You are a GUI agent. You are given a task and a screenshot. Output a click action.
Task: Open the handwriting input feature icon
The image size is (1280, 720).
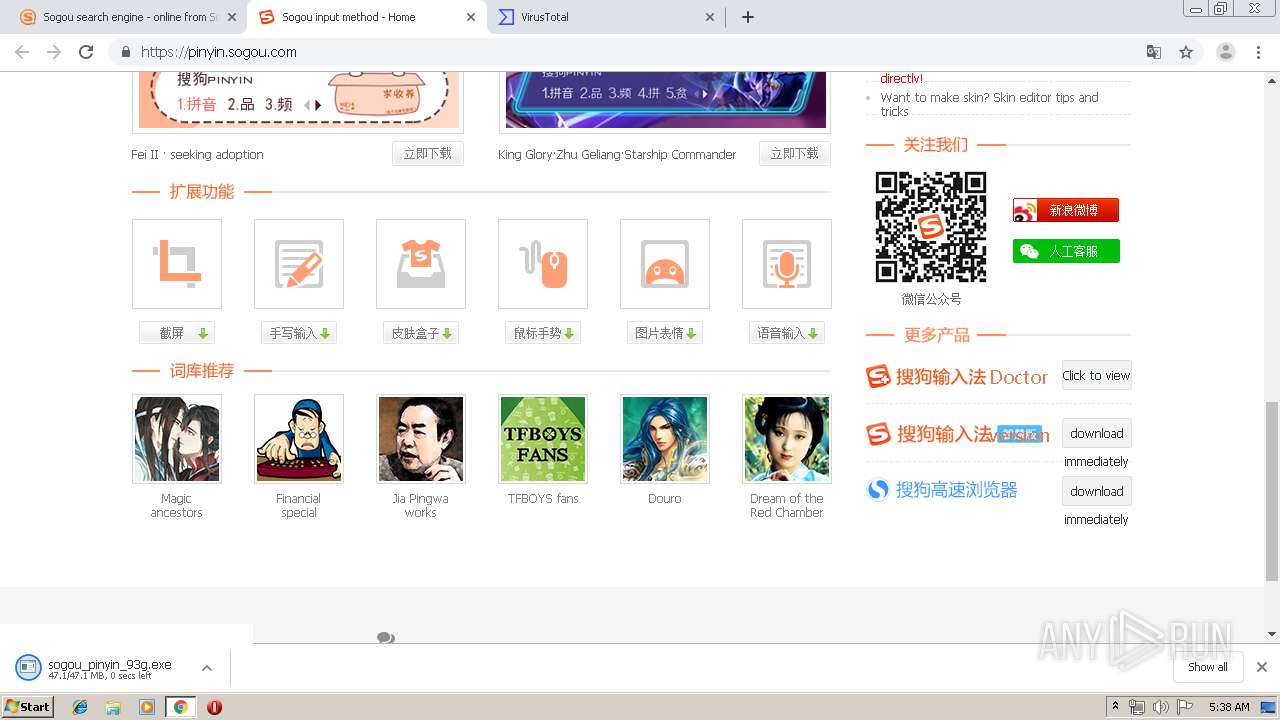(x=299, y=264)
